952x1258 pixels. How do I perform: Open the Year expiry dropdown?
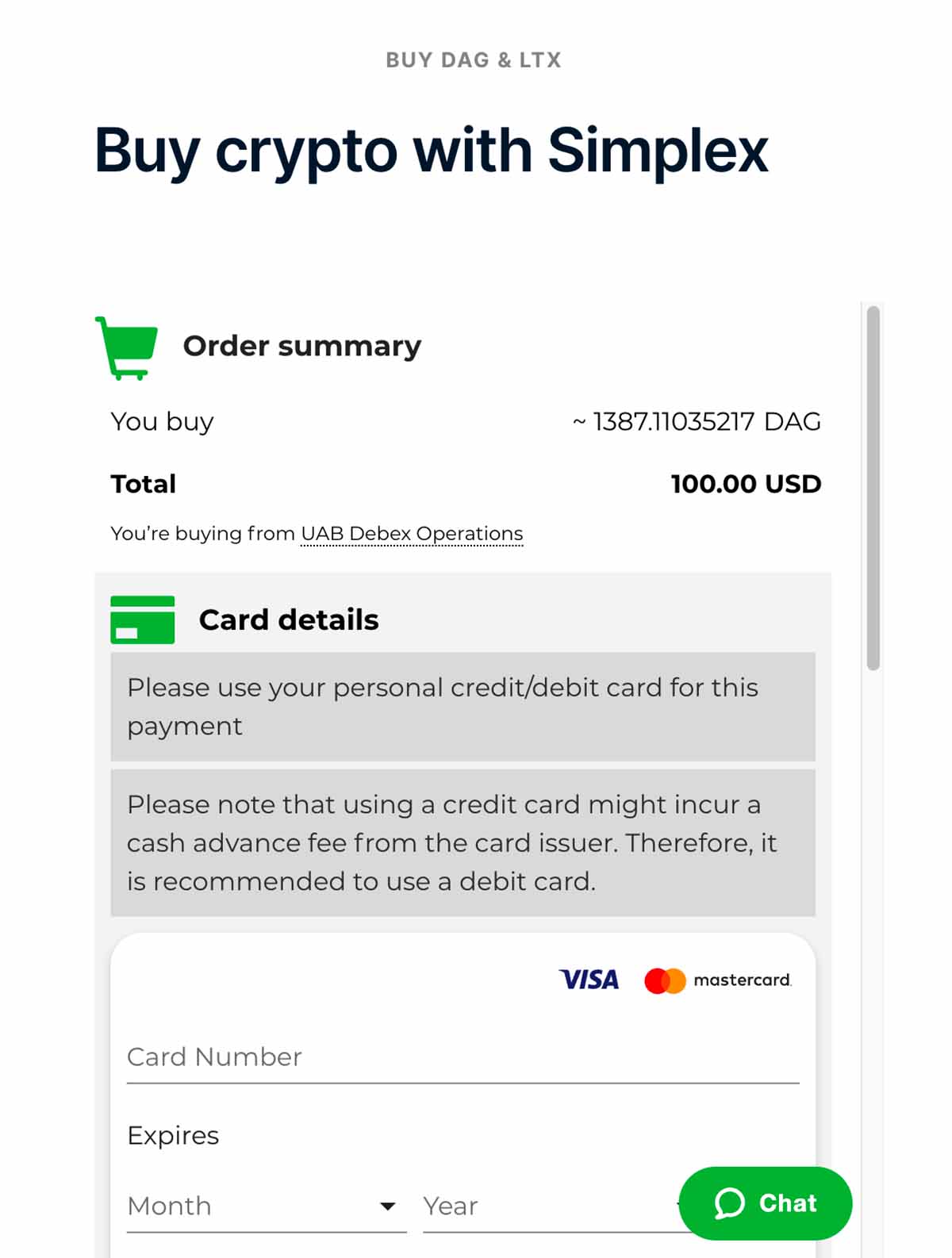pos(547,1206)
